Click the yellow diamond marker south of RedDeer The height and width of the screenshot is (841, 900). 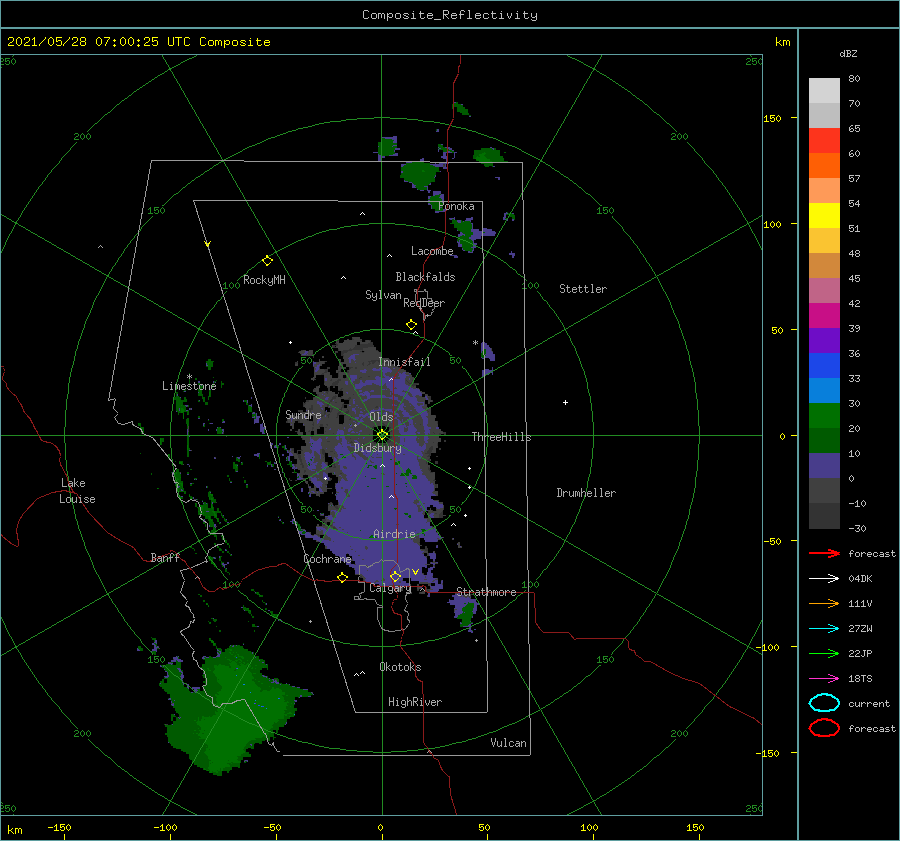(x=411, y=325)
